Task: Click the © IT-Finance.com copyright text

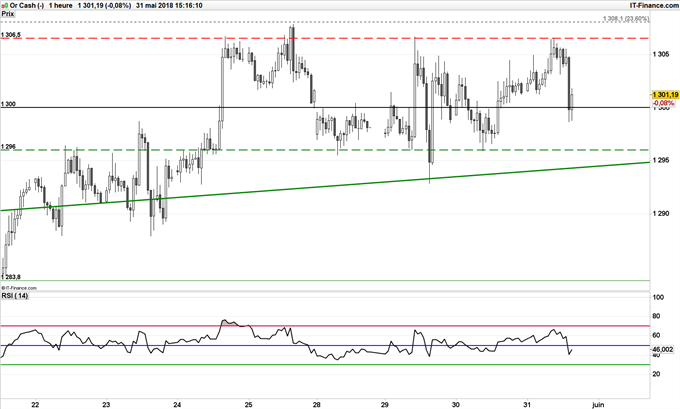Action: click(x=19, y=288)
